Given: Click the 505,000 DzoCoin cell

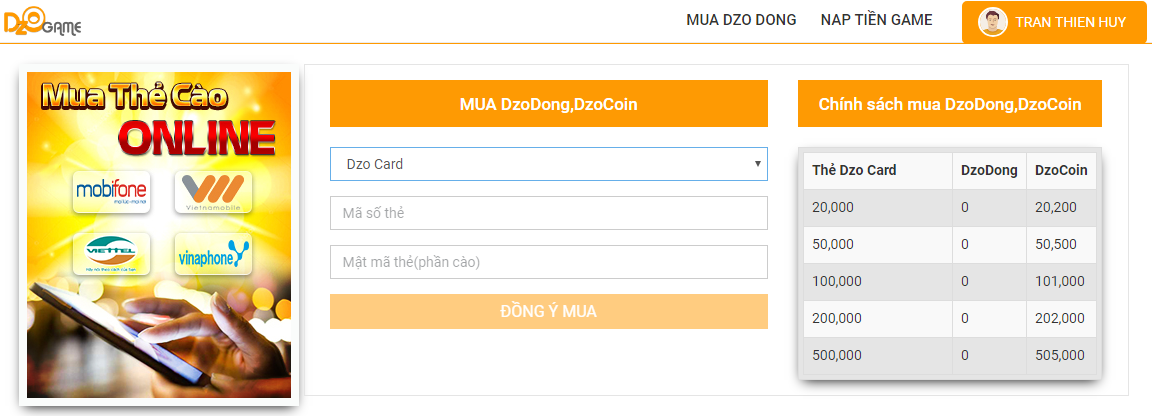Looking at the screenshot, I should [x=1060, y=355].
